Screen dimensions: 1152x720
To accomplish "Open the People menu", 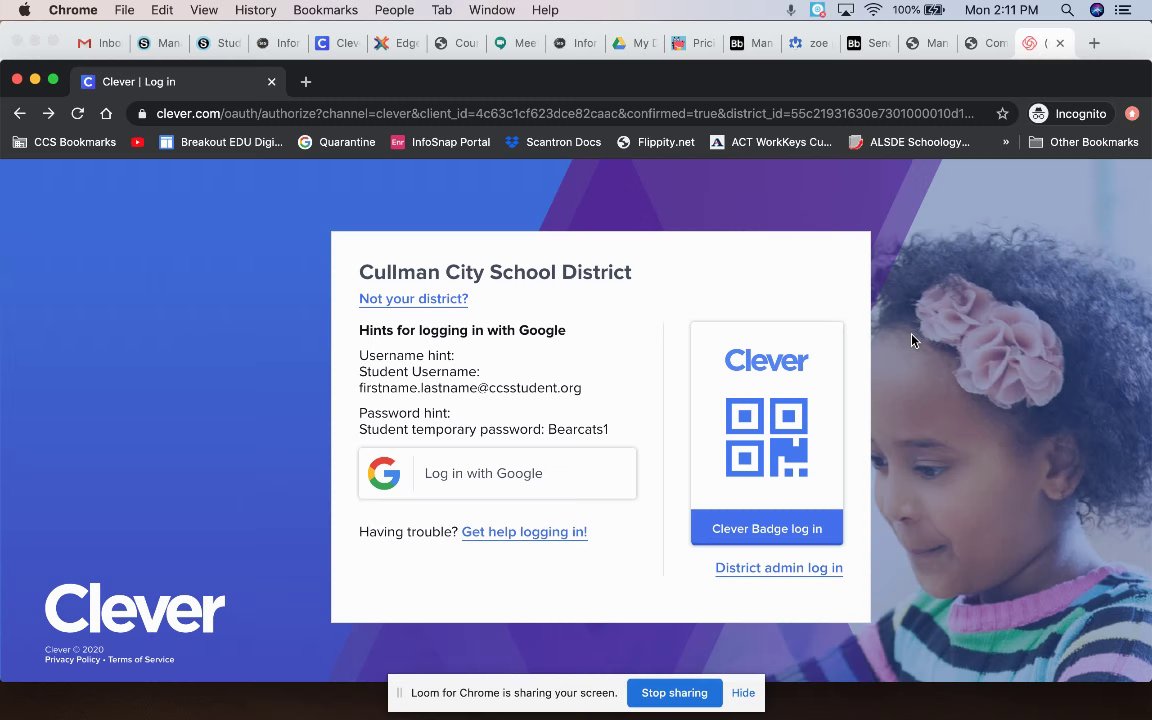I will pos(395,10).
